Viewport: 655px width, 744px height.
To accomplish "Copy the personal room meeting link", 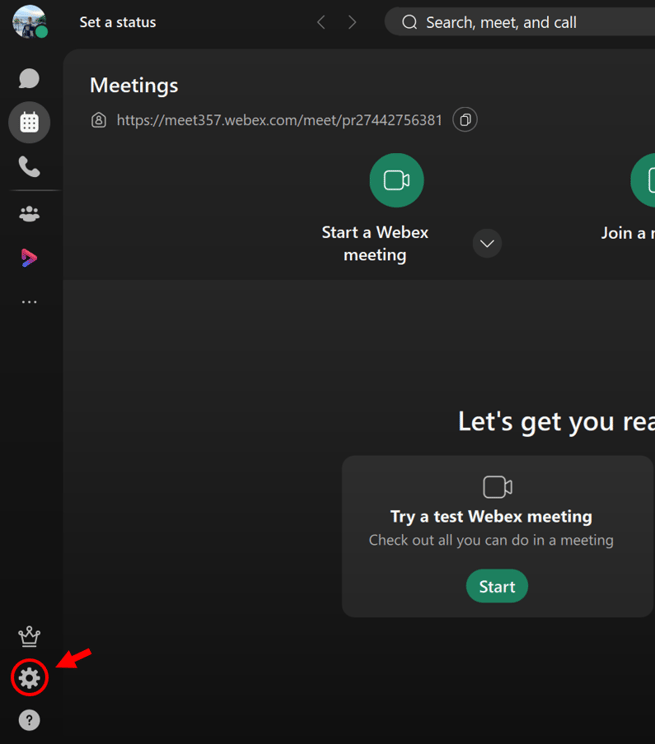I will point(464,120).
